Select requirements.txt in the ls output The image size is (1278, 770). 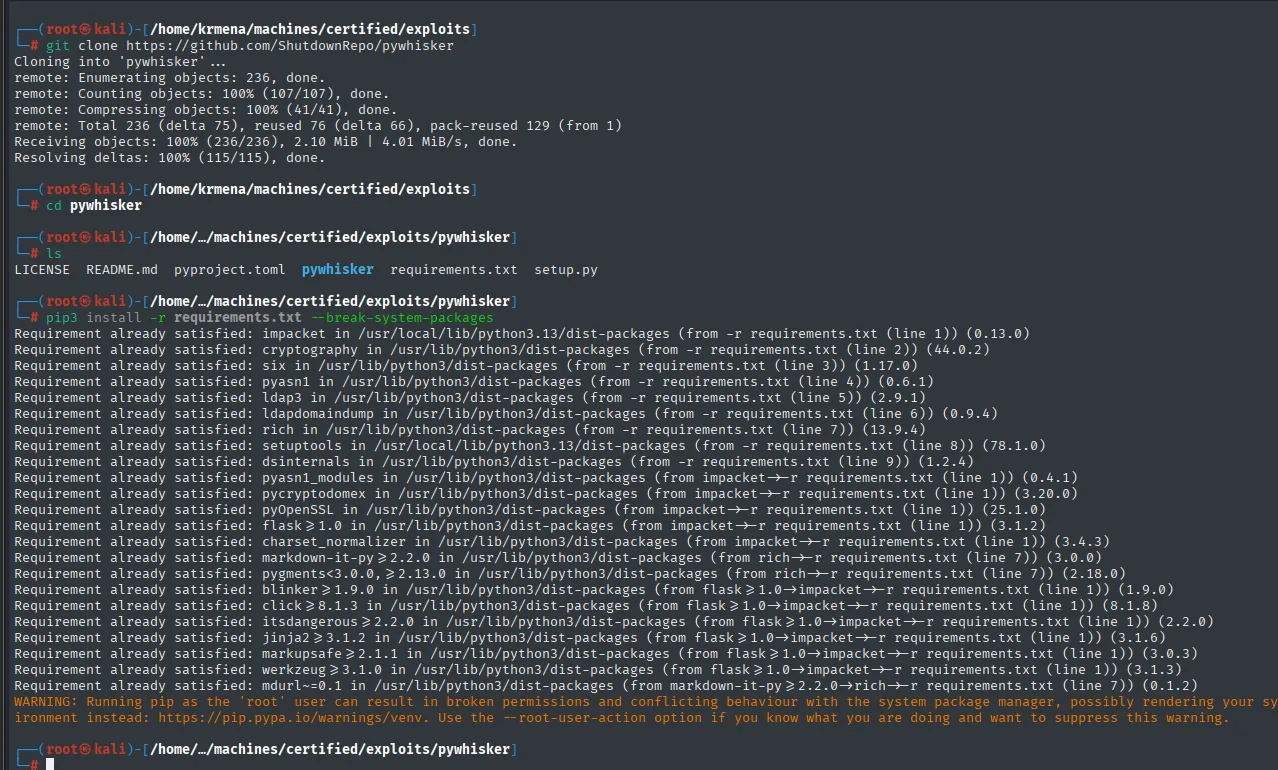point(454,269)
